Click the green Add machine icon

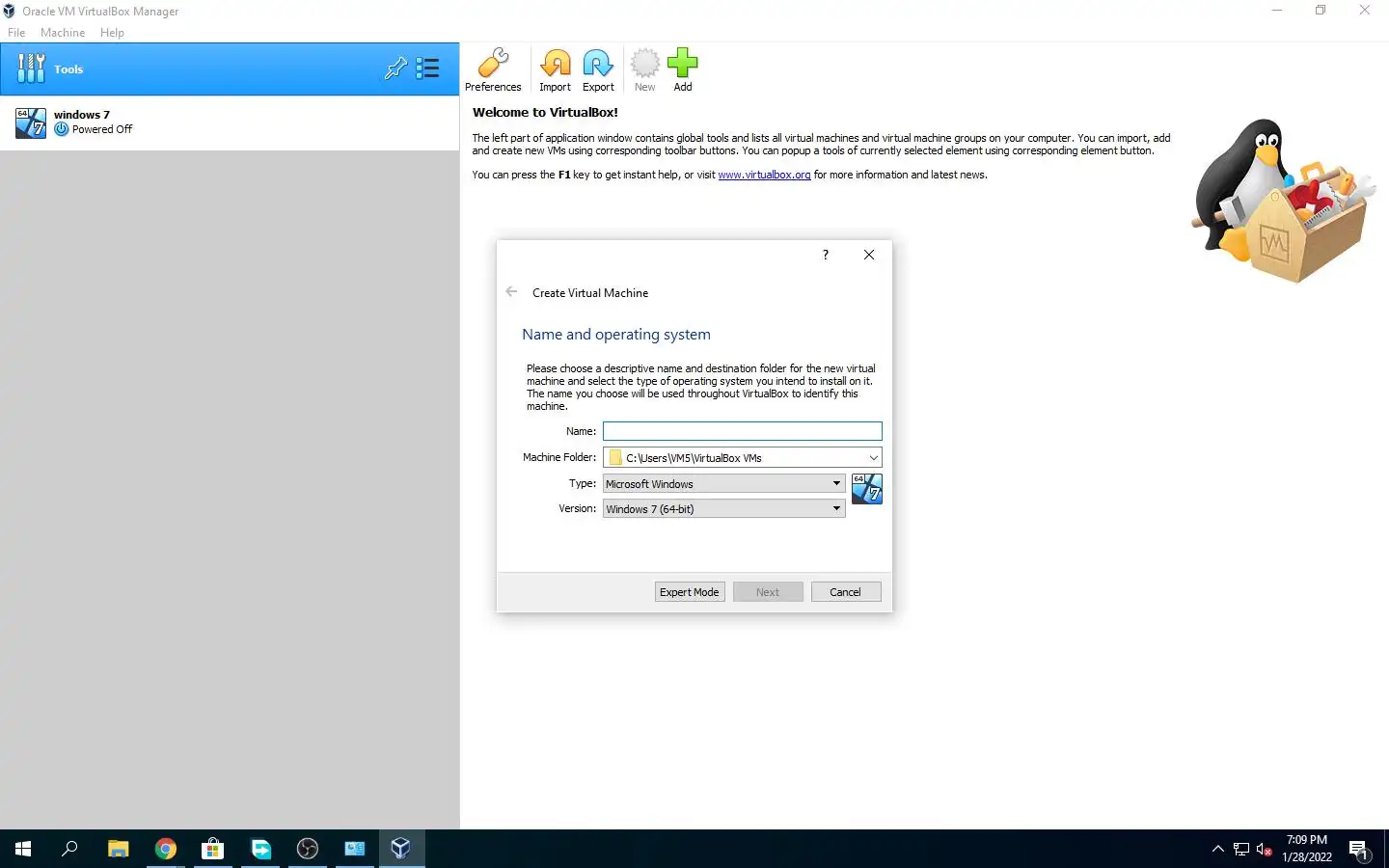tap(683, 70)
